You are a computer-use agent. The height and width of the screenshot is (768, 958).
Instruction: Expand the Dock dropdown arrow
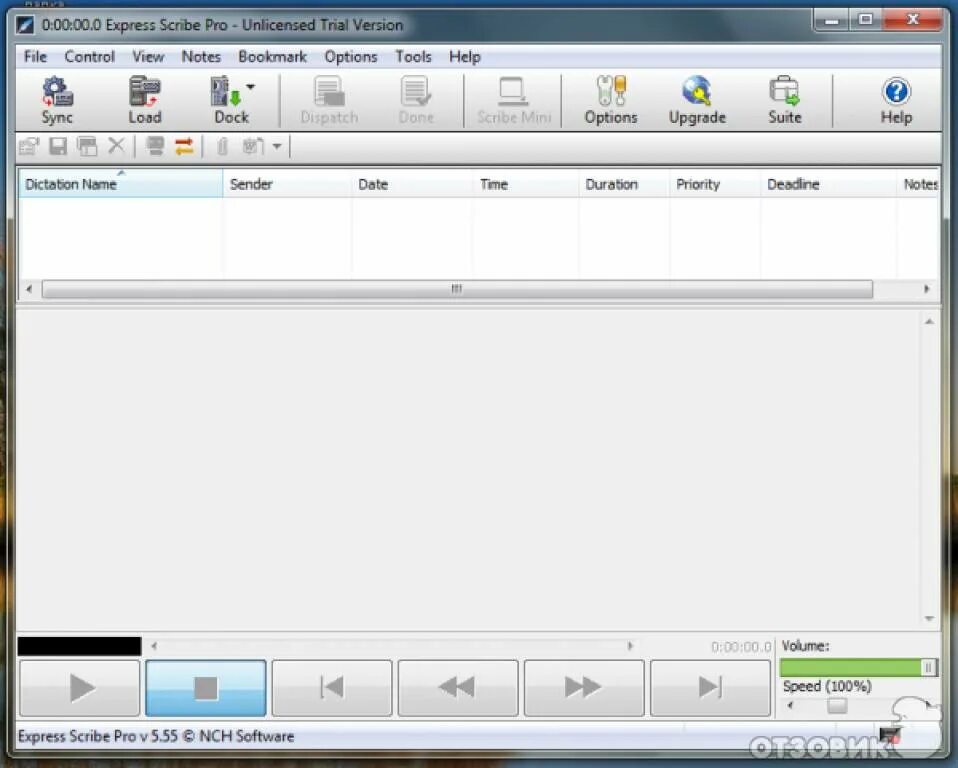[250, 87]
